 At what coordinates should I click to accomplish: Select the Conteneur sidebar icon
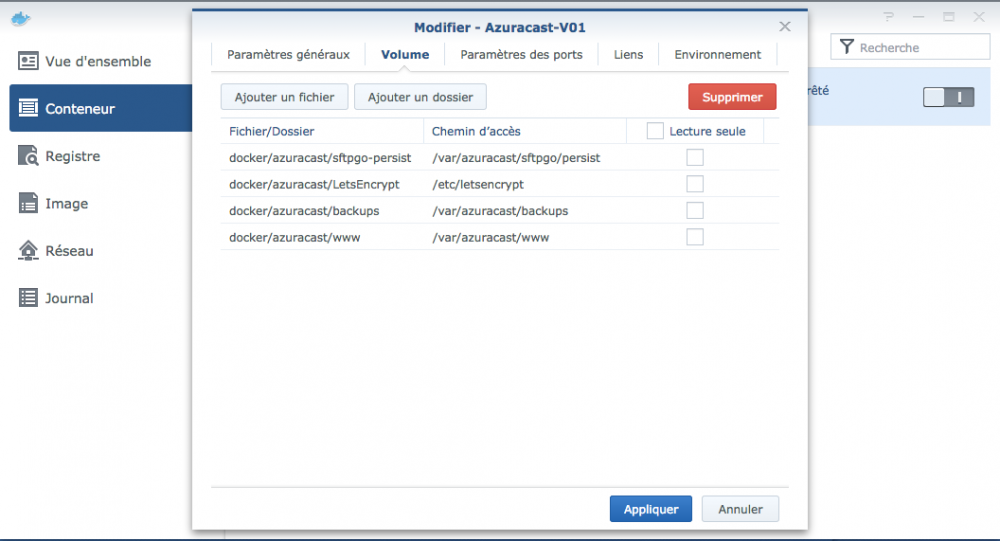(28, 108)
